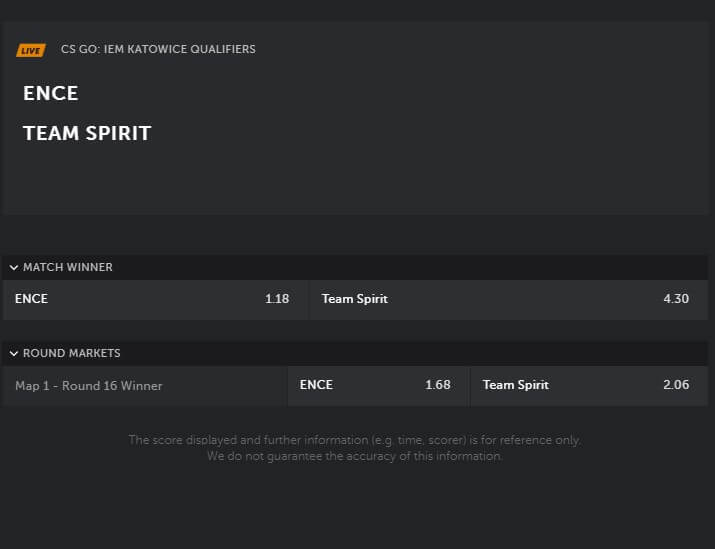Image resolution: width=715 pixels, height=549 pixels.
Task: Pick ENCE for Round 16 winner
Action: coord(378,385)
